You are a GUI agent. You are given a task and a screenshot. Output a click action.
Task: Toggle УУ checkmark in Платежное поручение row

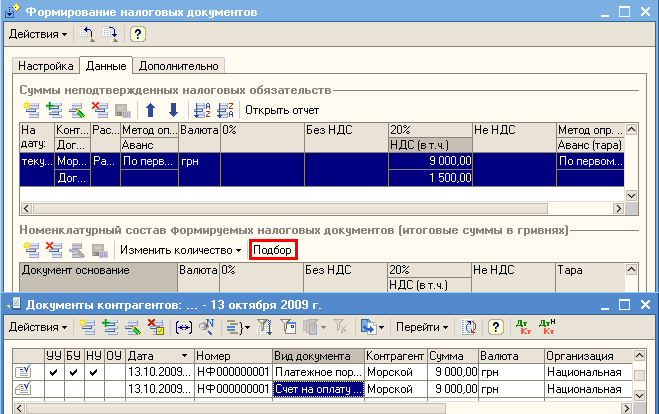pyautogui.click(x=53, y=373)
